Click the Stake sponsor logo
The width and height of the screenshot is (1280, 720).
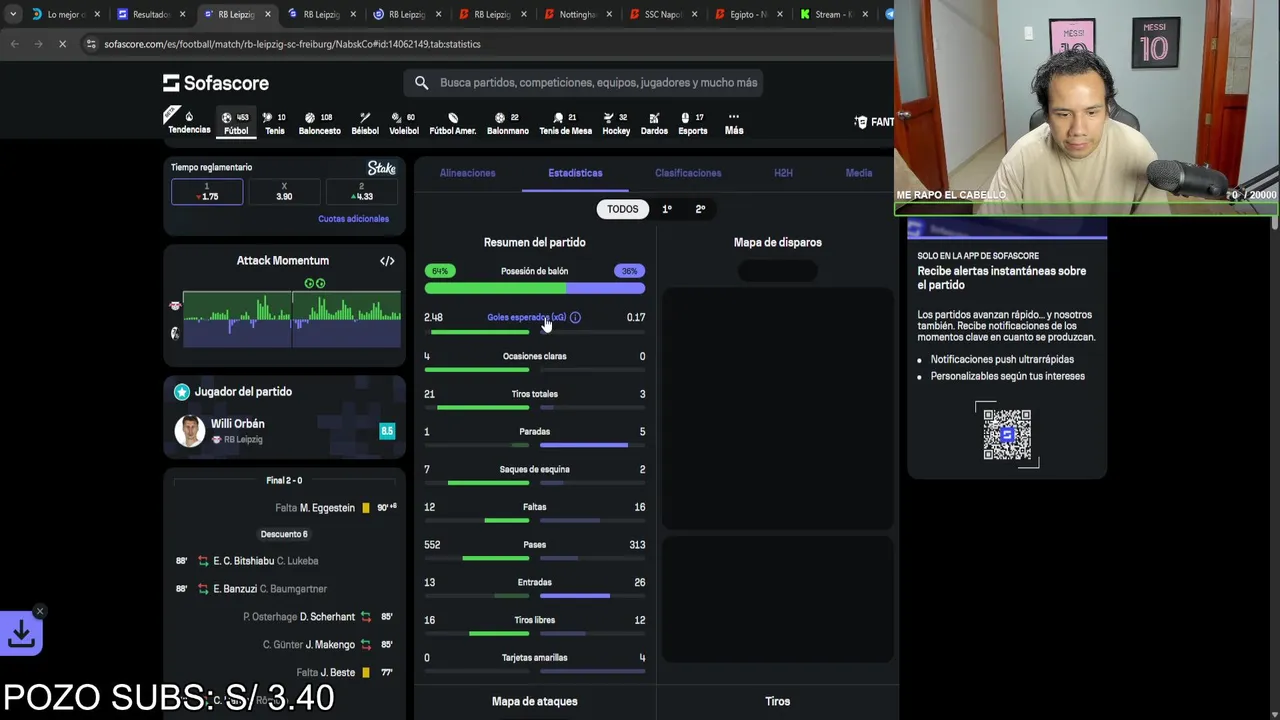click(x=381, y=168)
